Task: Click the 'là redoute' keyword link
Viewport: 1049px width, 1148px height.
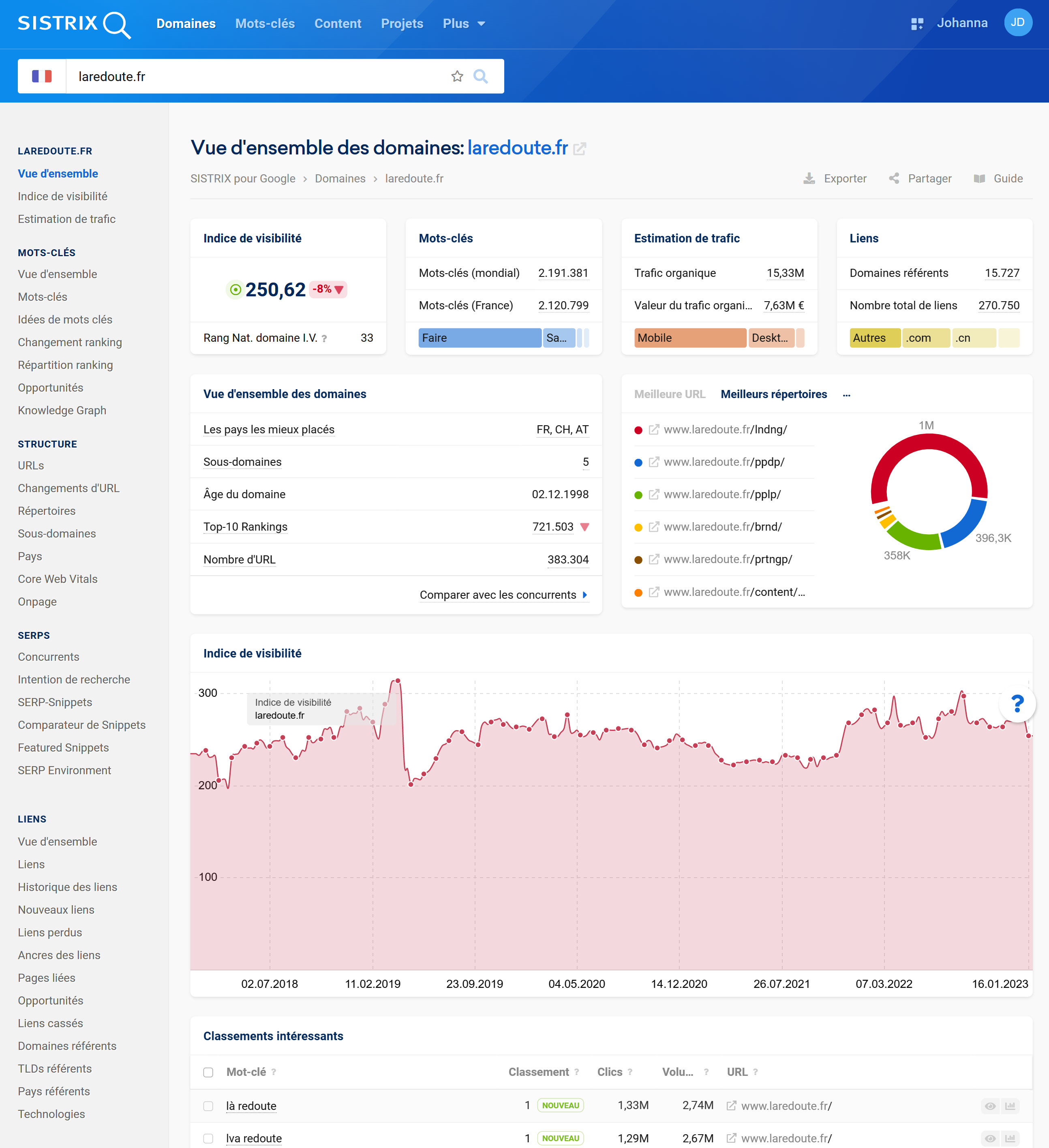Action: 251,1106
